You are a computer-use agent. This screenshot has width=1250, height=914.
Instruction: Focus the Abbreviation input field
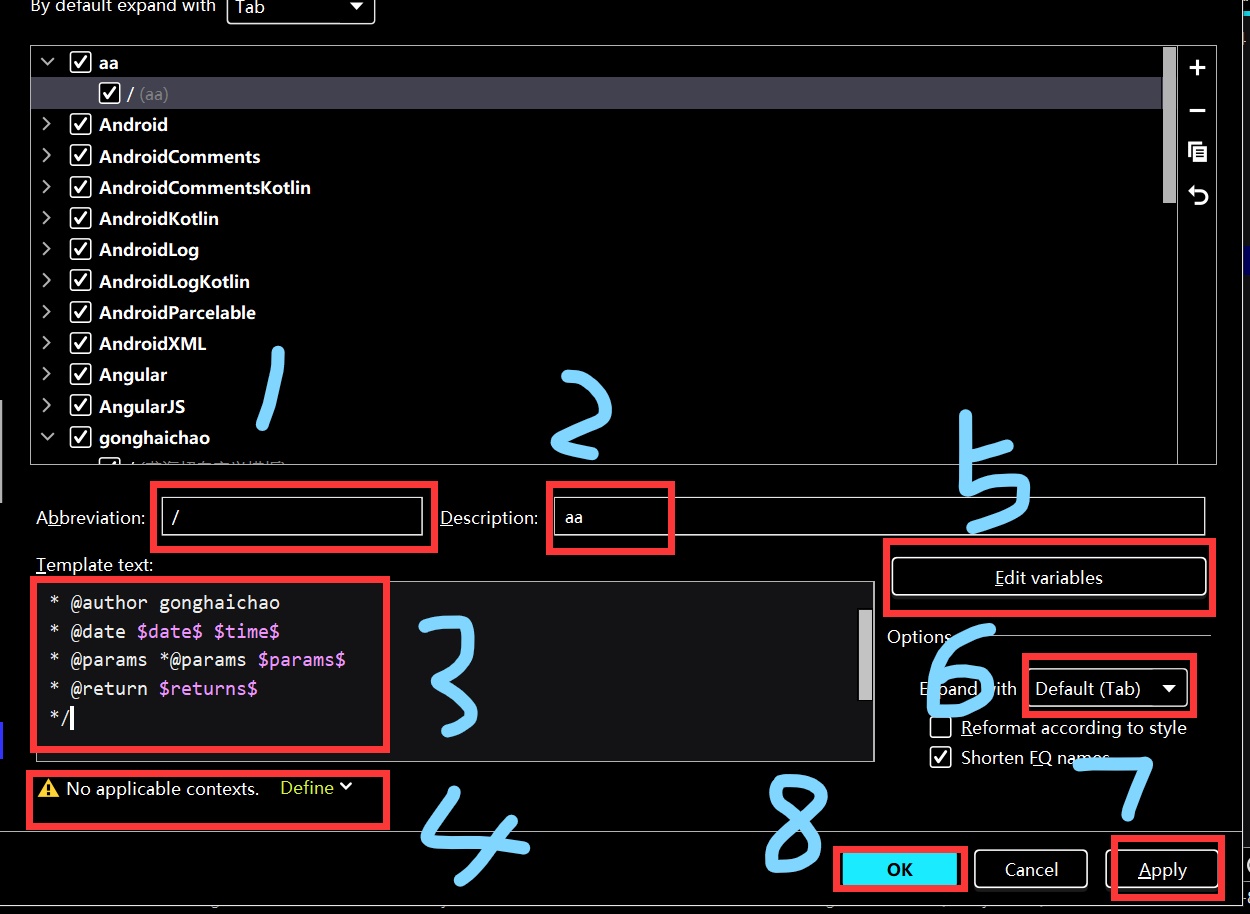click(x=292, y=517)
